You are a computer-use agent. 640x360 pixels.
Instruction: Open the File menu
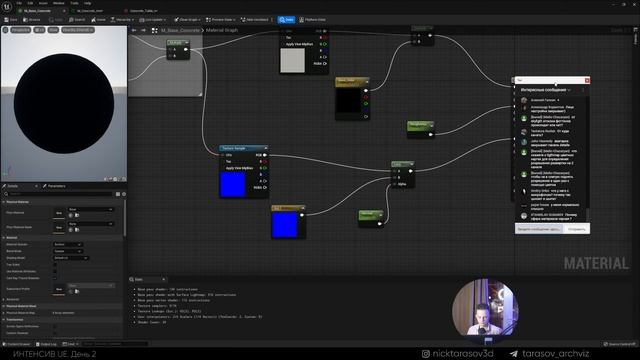(19, 3)
